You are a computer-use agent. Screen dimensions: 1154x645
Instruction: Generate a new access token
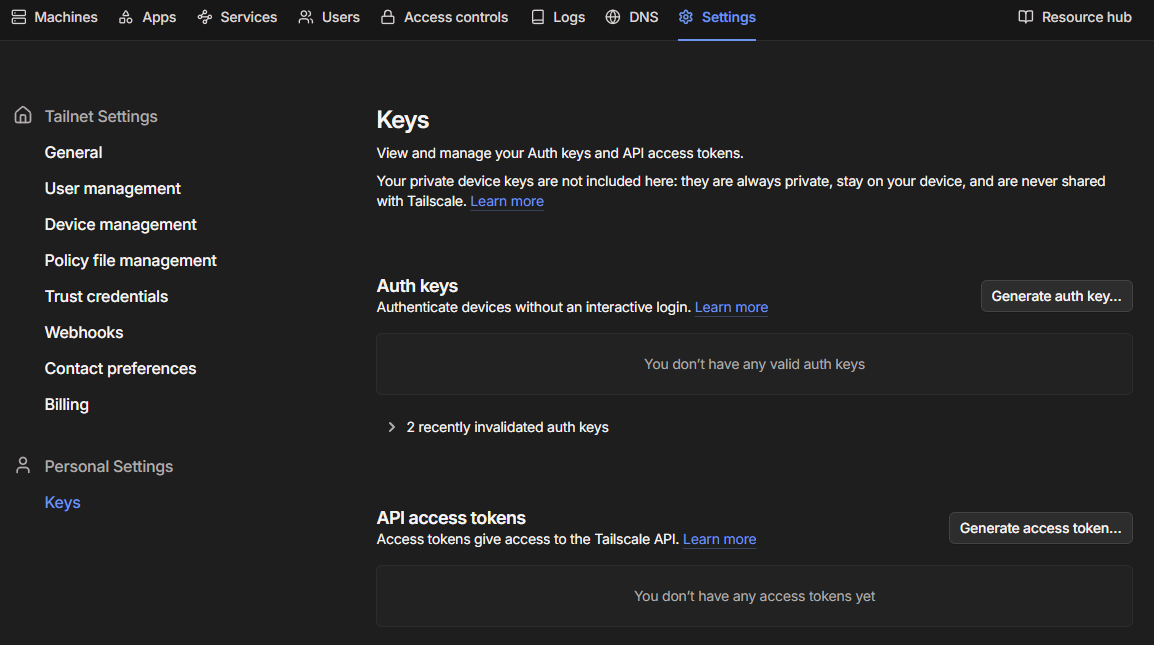coord(1041,528)
